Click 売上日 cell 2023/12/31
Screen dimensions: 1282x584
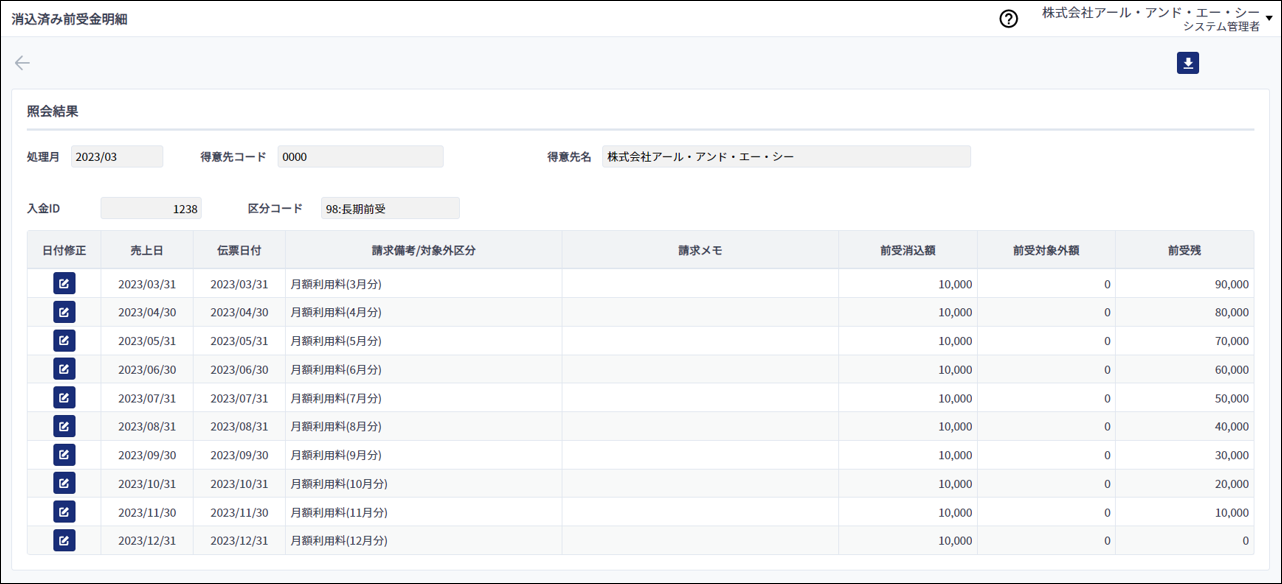(x=147, y=540)
